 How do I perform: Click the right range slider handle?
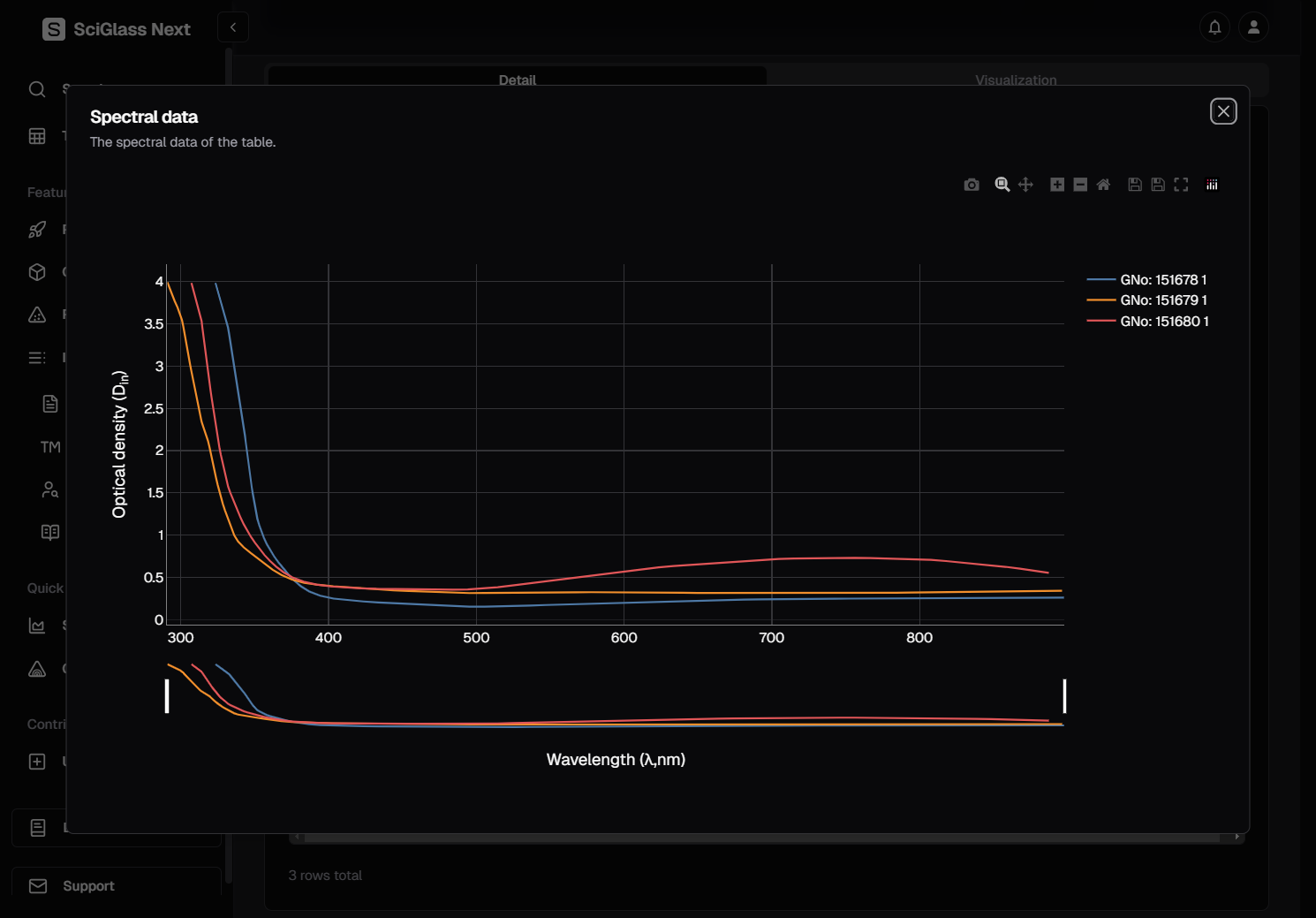click(x=1064, y=696)
